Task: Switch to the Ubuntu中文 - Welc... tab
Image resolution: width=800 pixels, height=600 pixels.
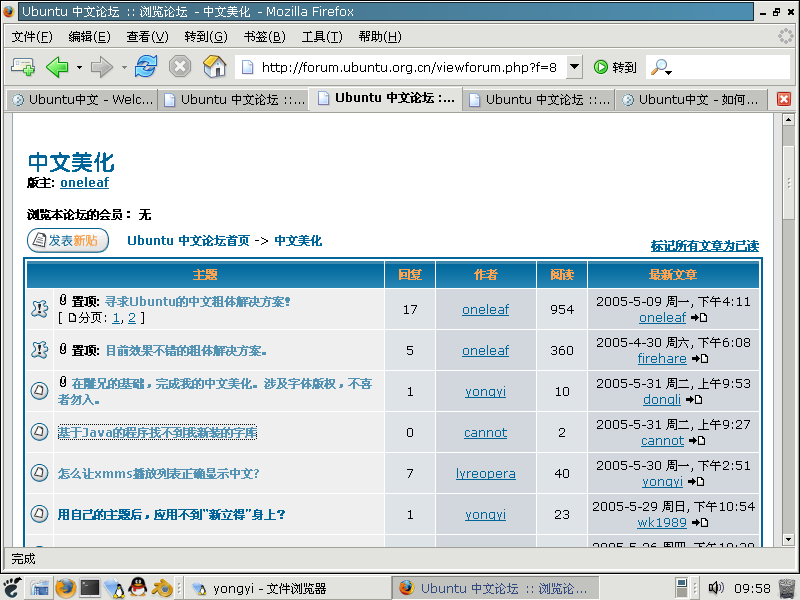Action: coord(83,99)
